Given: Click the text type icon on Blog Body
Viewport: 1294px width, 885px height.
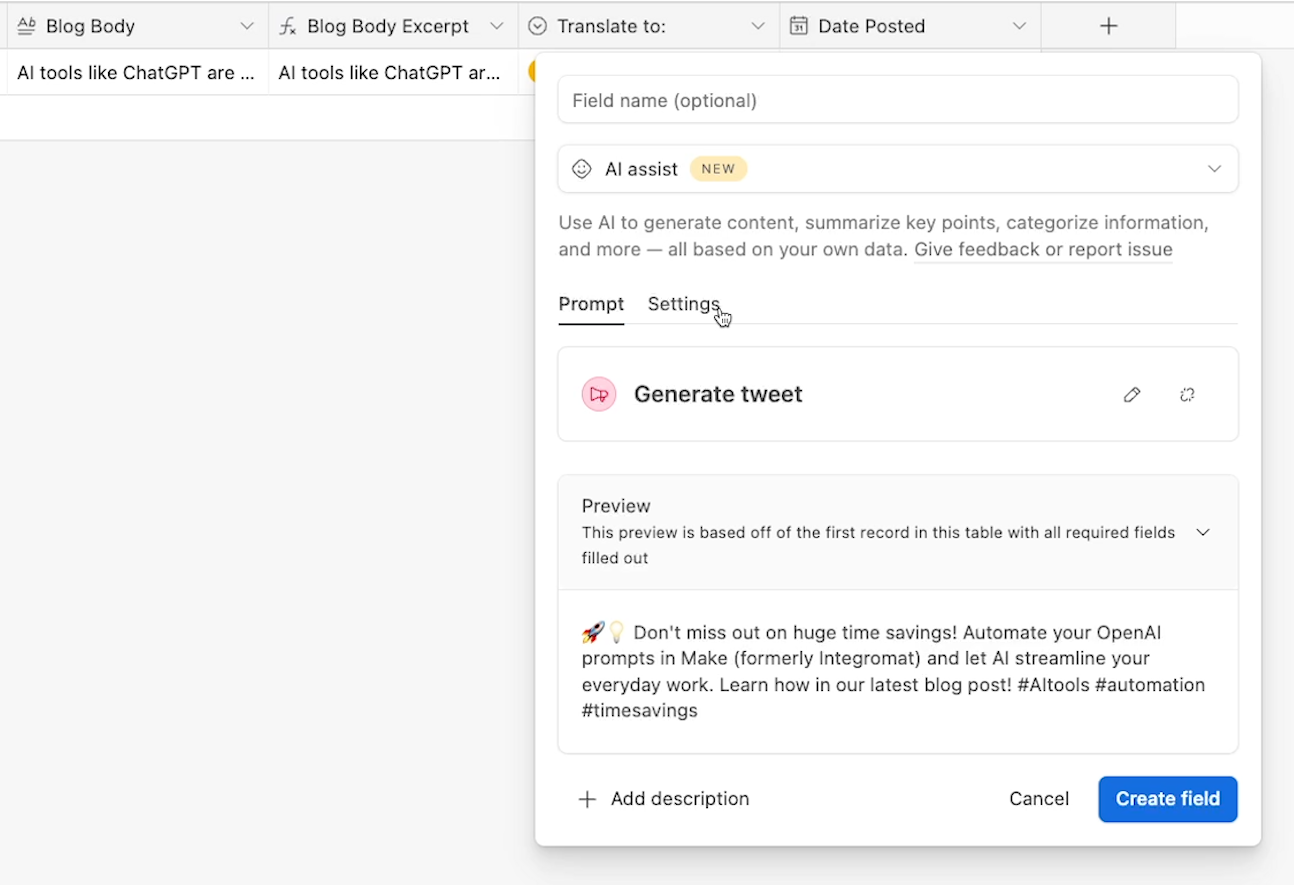Looking at the screenshot, I should pyautogui.click(x=27, y=27).
